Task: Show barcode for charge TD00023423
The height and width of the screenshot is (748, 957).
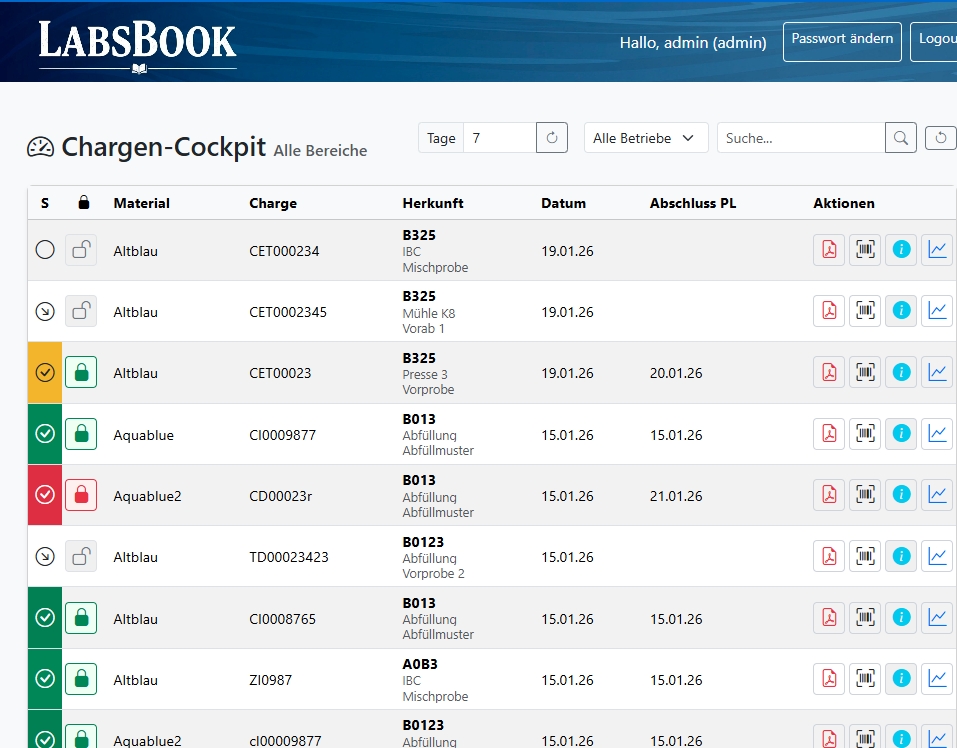Action: pyautogui.click(x=865, y=556)
